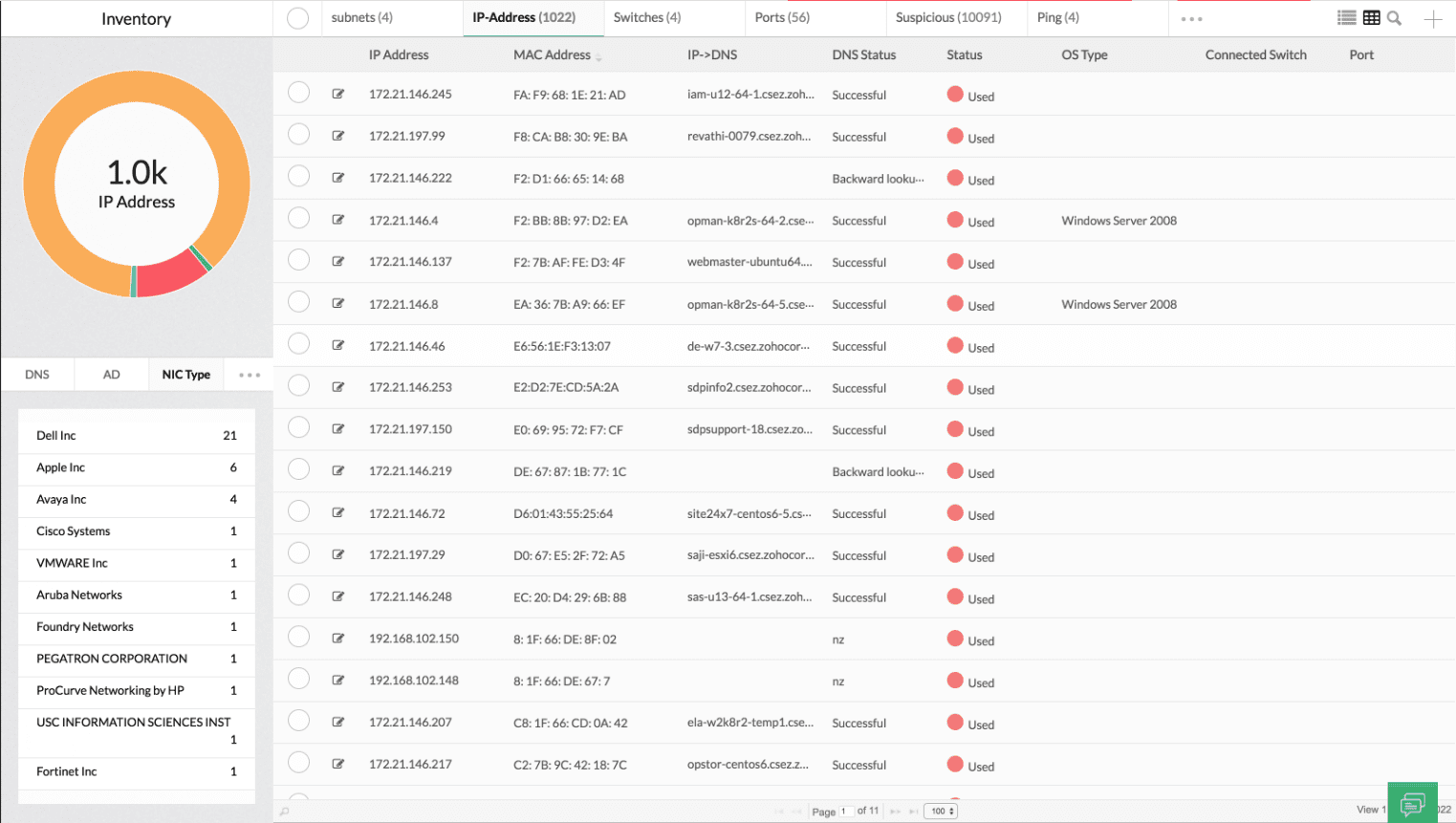The height and width of the screenshot is (823, 1456).
Task: Select the DNS tab in sidebar
Action: point(37,375)
